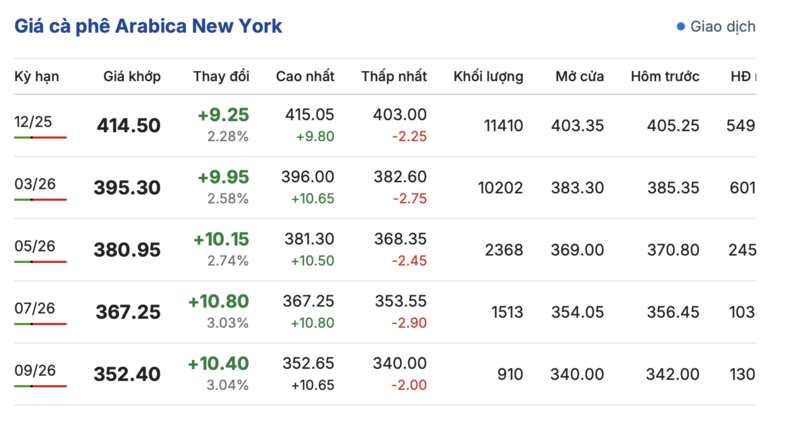Screen dimensions: 800x431
Task: Click the Kỳ hạn column header
Action: click(x=39, y=77)
